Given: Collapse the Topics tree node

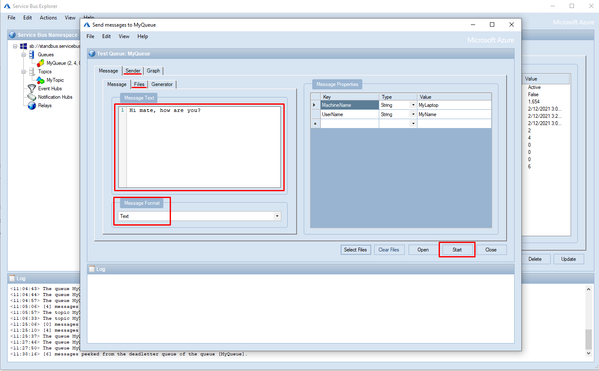Looking at the screenshot, I should pyautogui.click(x=23, y=71).
